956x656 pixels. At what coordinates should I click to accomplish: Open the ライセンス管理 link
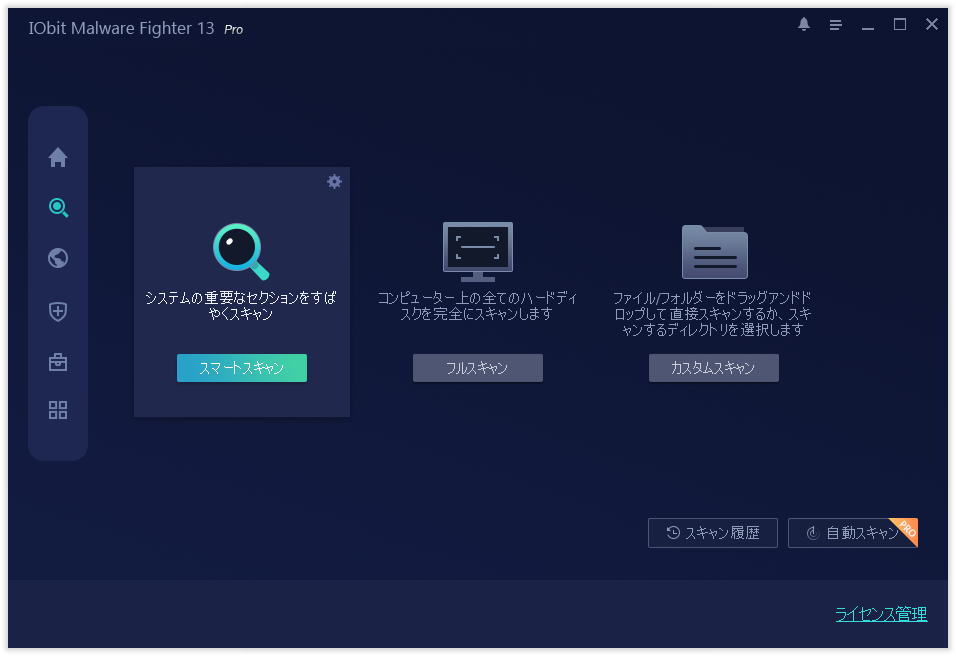[880, 614]
